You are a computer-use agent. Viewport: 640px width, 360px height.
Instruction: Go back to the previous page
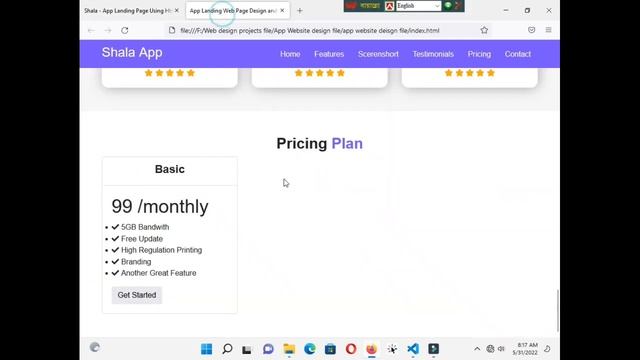click(x=91, y=30)
